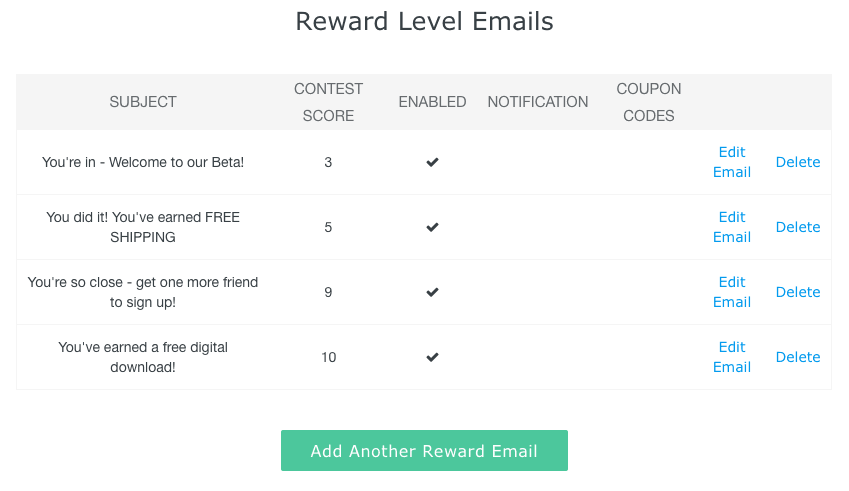
Task: Delete the free digital download email
Action: pyautogui.click(x=798, y=357)
